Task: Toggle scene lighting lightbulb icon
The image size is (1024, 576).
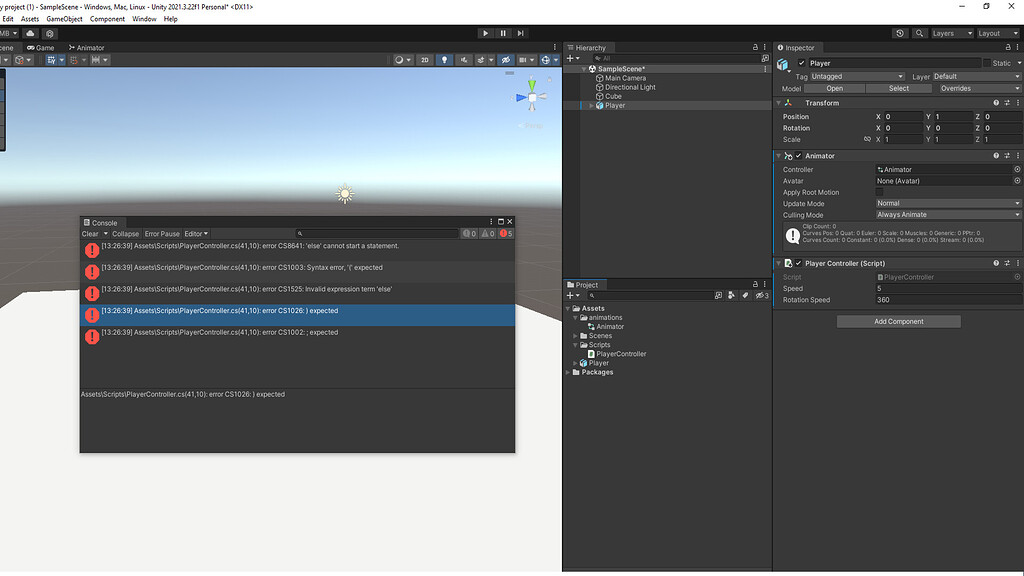Action: coord(445,60)
